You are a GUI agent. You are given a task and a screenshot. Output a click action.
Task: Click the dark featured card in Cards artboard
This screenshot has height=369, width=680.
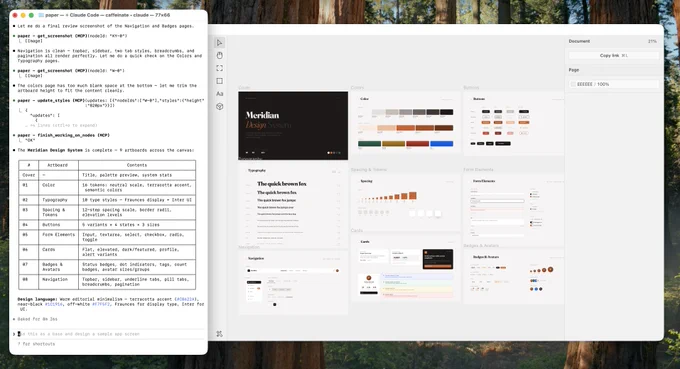438,259
